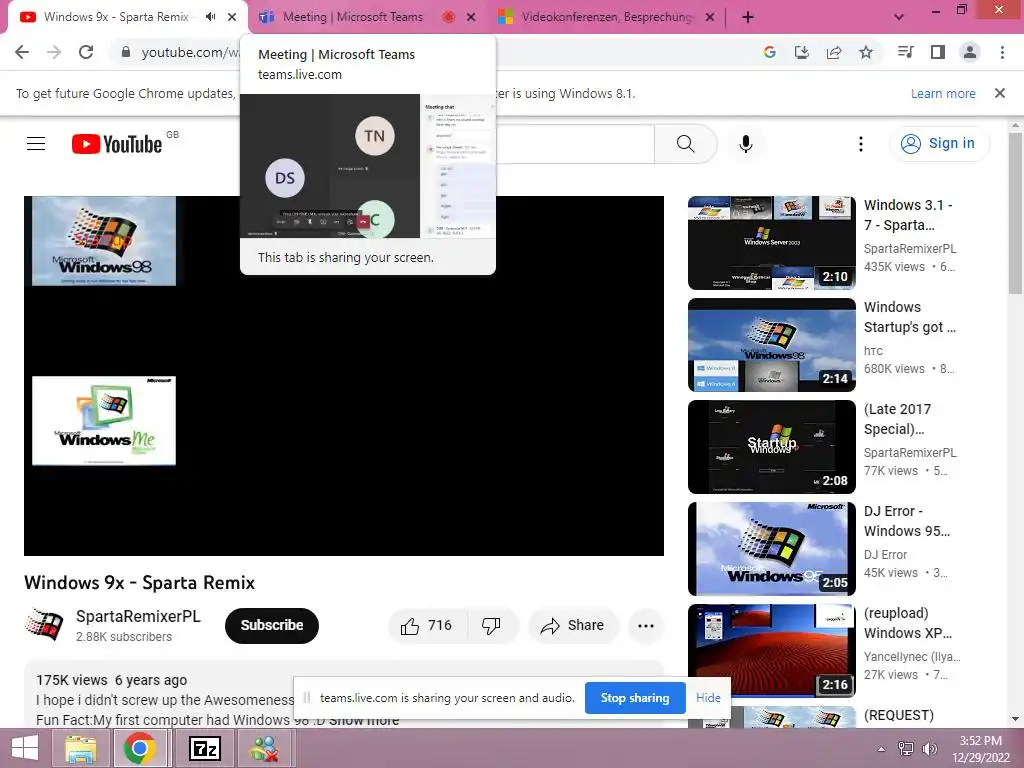Select the Windows 9x Sparta Remix tab
Image resolution: width=1024 pixels, height=768 pixels.
[116, 17]
